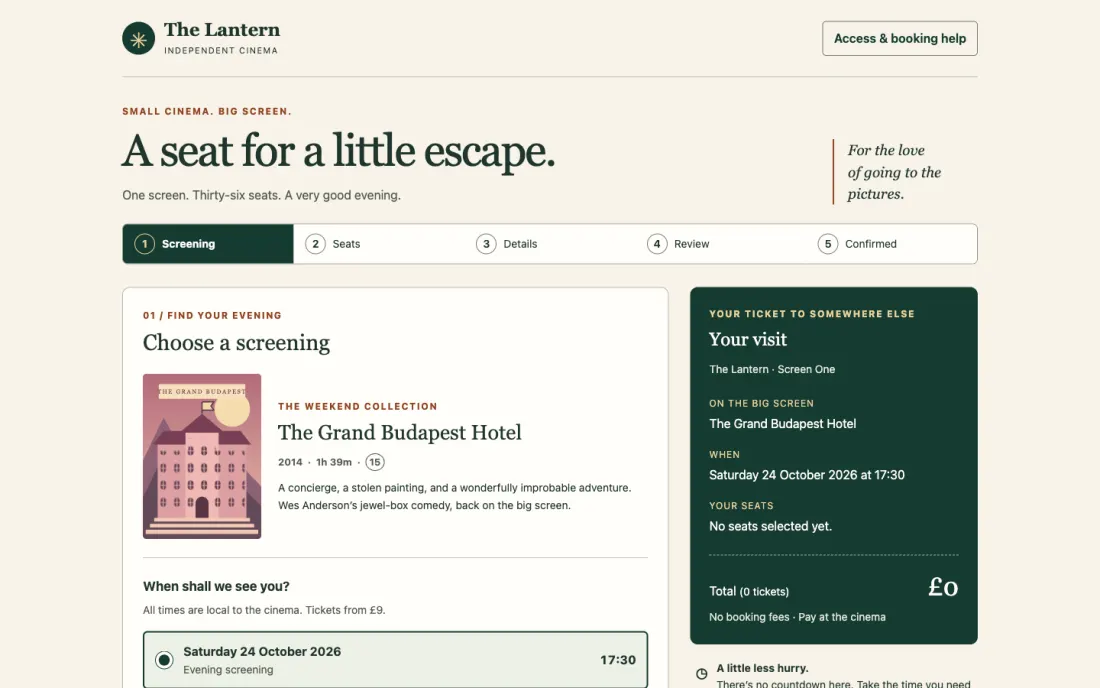Screen dimensions: 1100x688
Task: Open Access & booking help
Action: point(899,39)
